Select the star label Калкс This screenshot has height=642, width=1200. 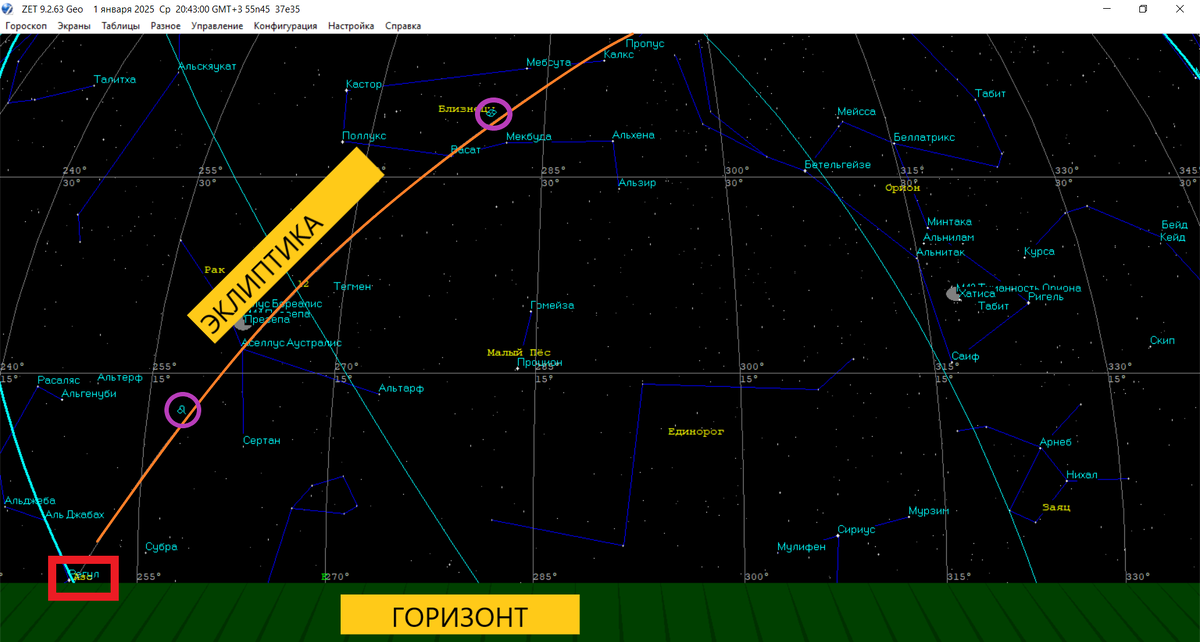coord(619,55)
